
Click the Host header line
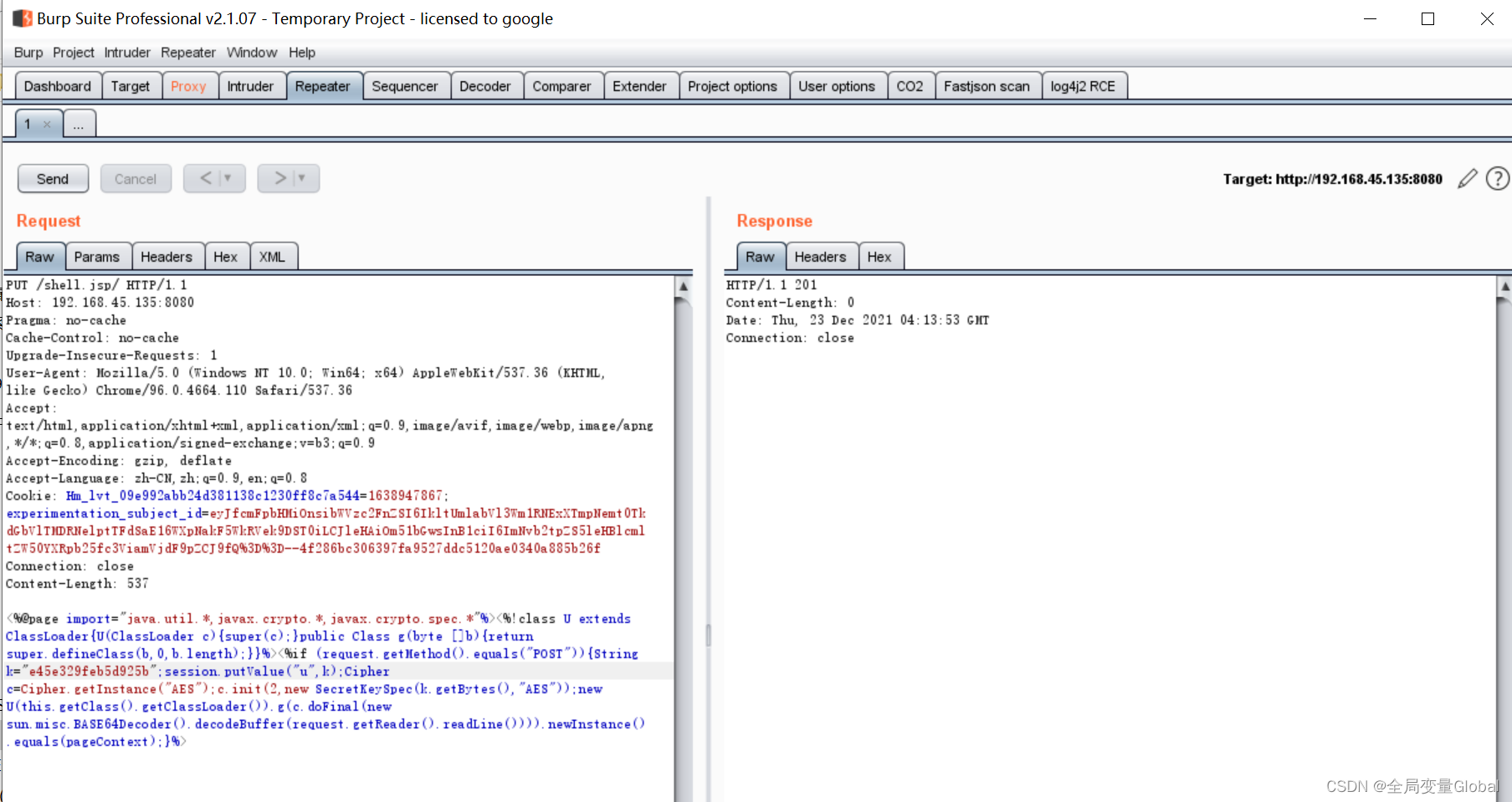(x=100, y=302)
